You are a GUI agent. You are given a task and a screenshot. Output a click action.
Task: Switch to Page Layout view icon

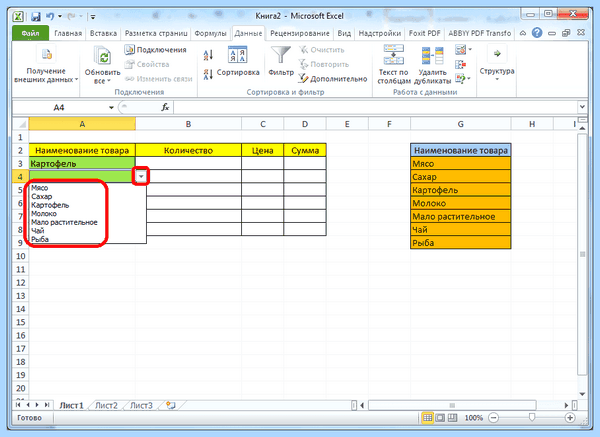pos(440,417)
